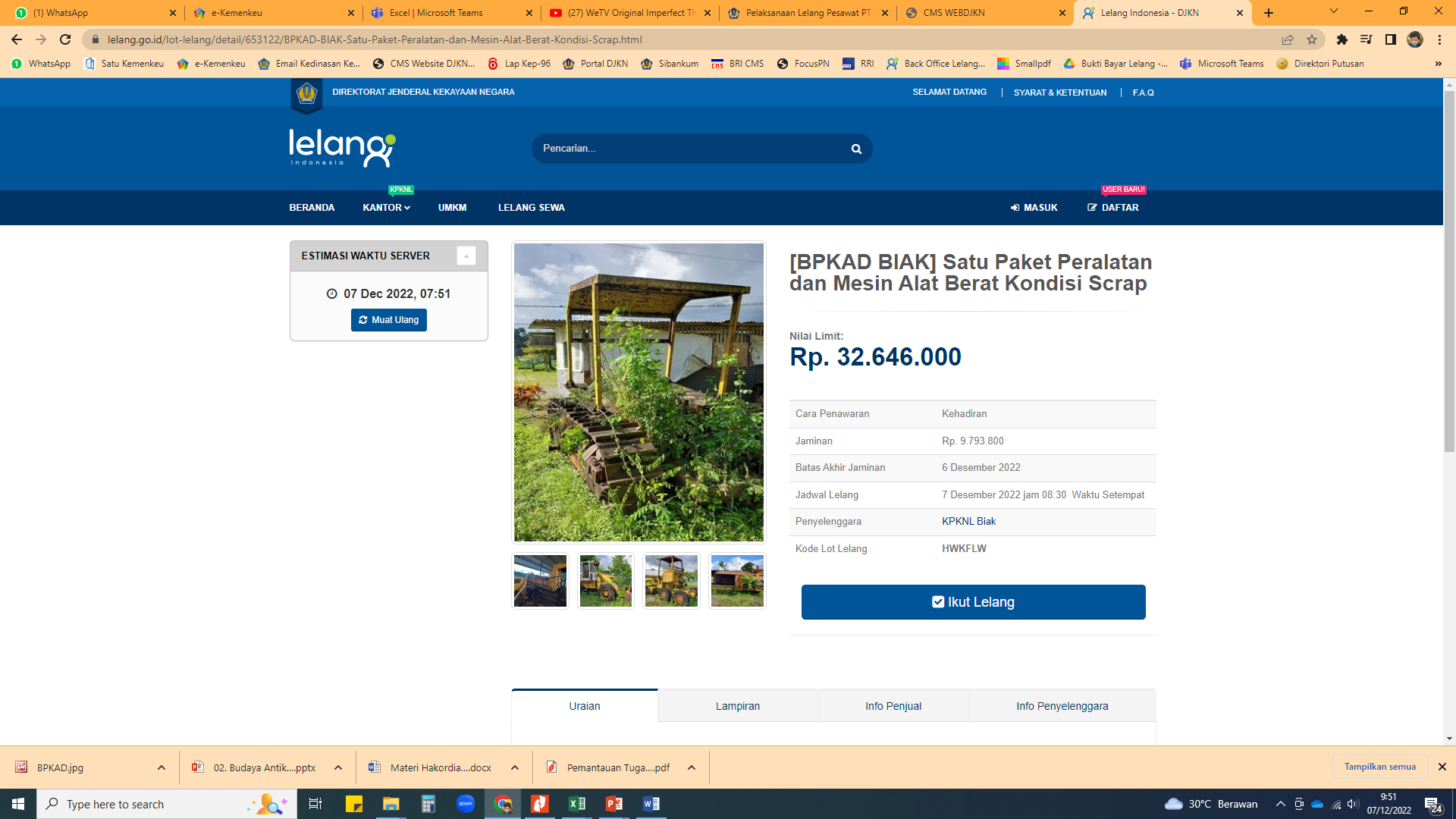Viewport: 1456px width, 819px height.
Task: Reload the page with browser refresh icon
Action: 65,39
